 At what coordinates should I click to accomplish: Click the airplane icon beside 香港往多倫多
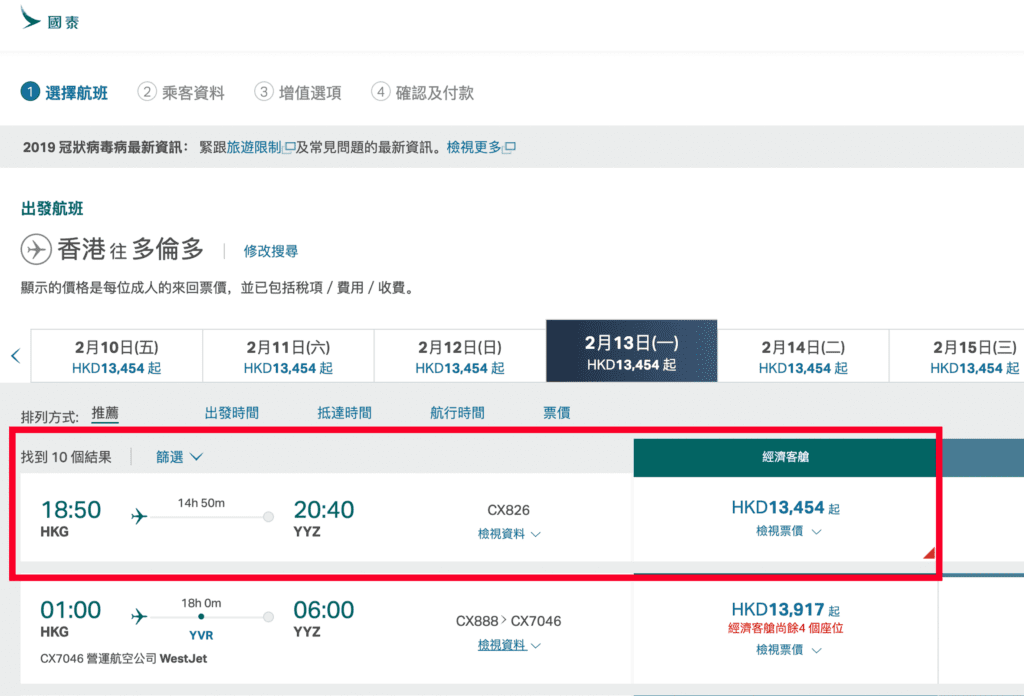36,249
